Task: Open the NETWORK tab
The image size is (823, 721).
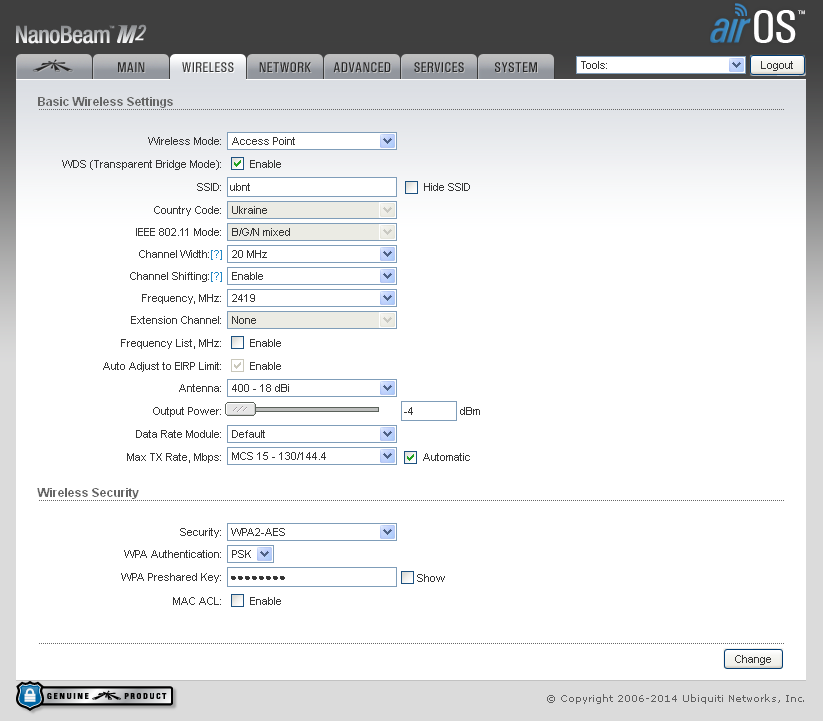Action: point(284,67)
